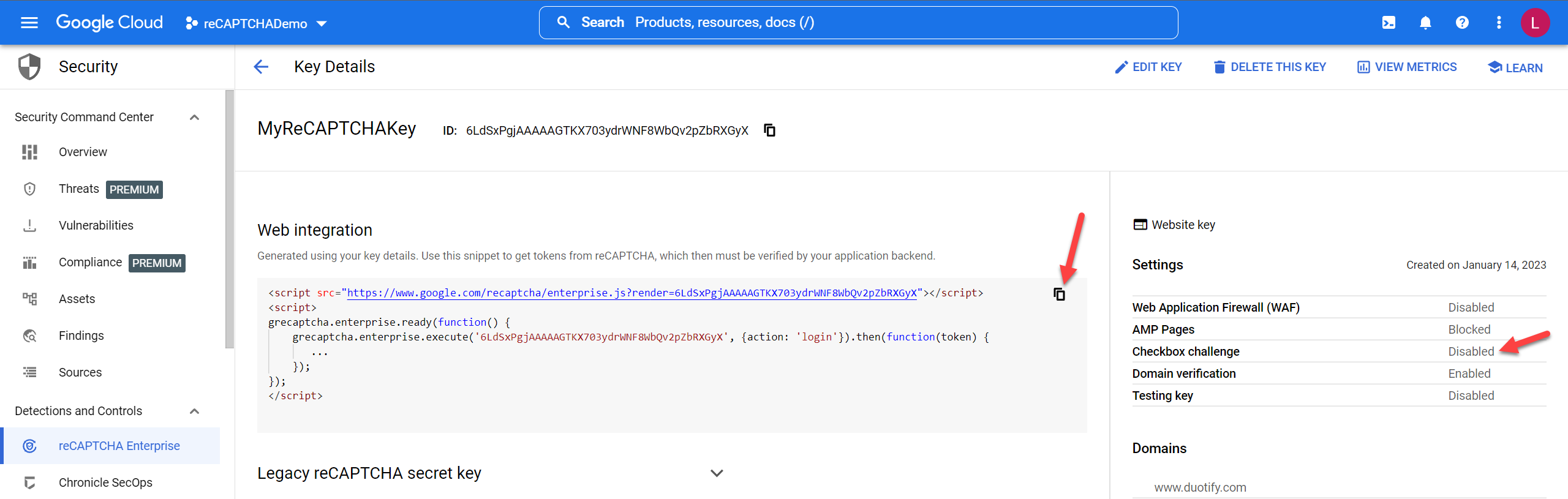Focus the Search products, resources, docs field
The width and height of the screenshot is (1568, 499).
[858, 23]
